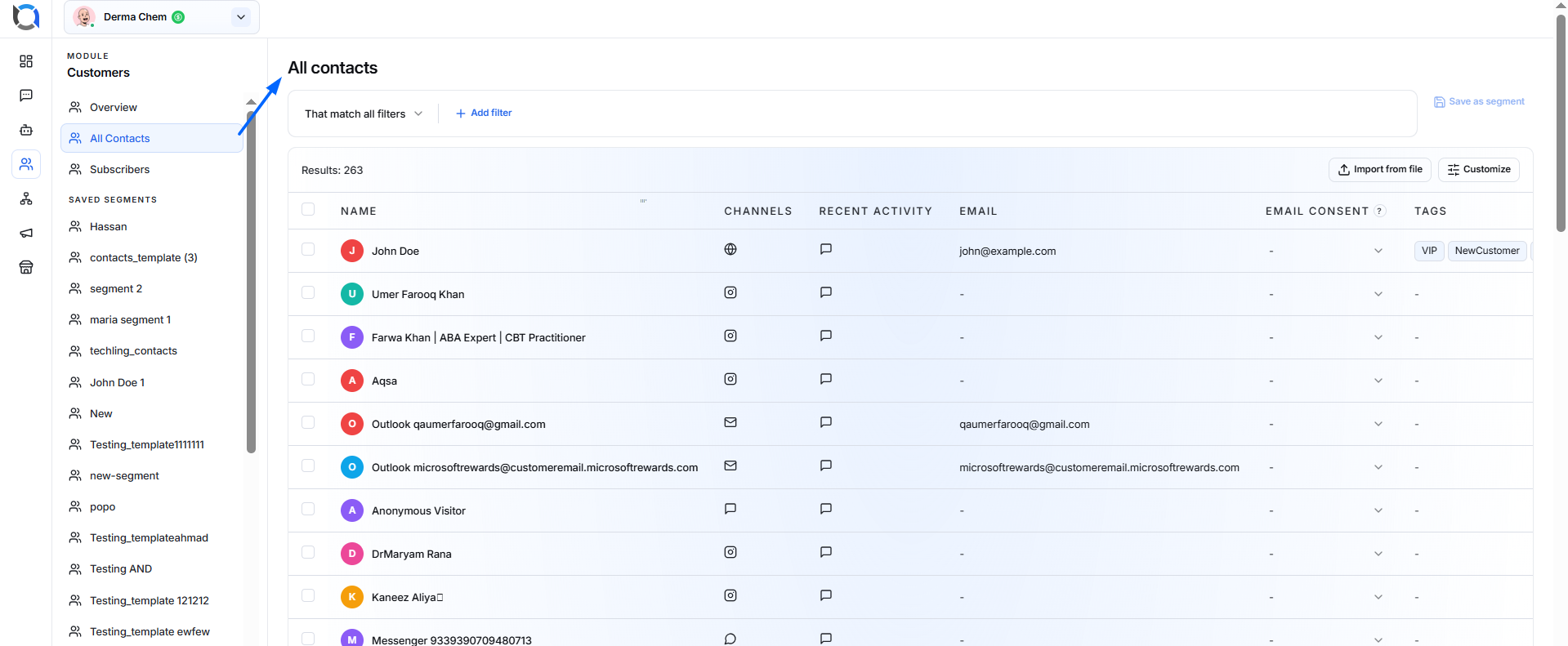Image resolution: width=1568 pixels, height=646 pixels.
Task: Click the Instagram channel icon for Kaneez Aliya
Action: [730, 595]
